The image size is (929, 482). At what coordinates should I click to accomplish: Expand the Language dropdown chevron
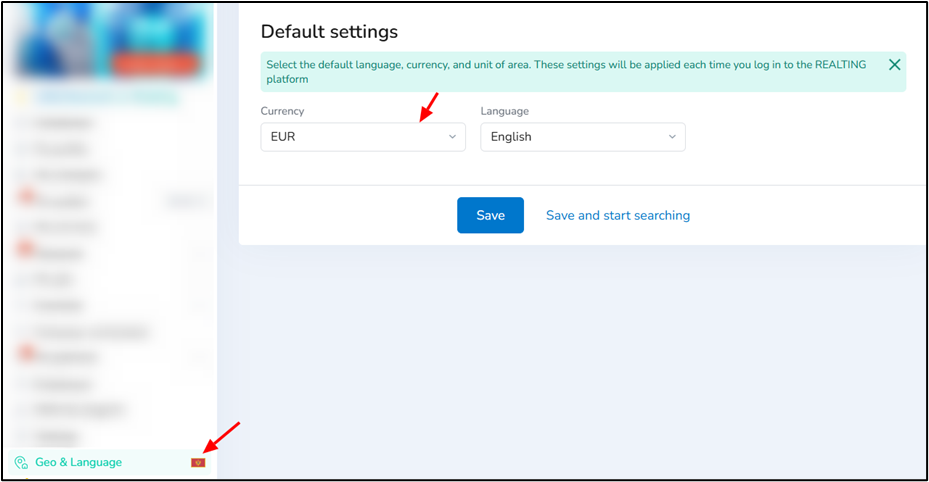(x=672, y=137)
